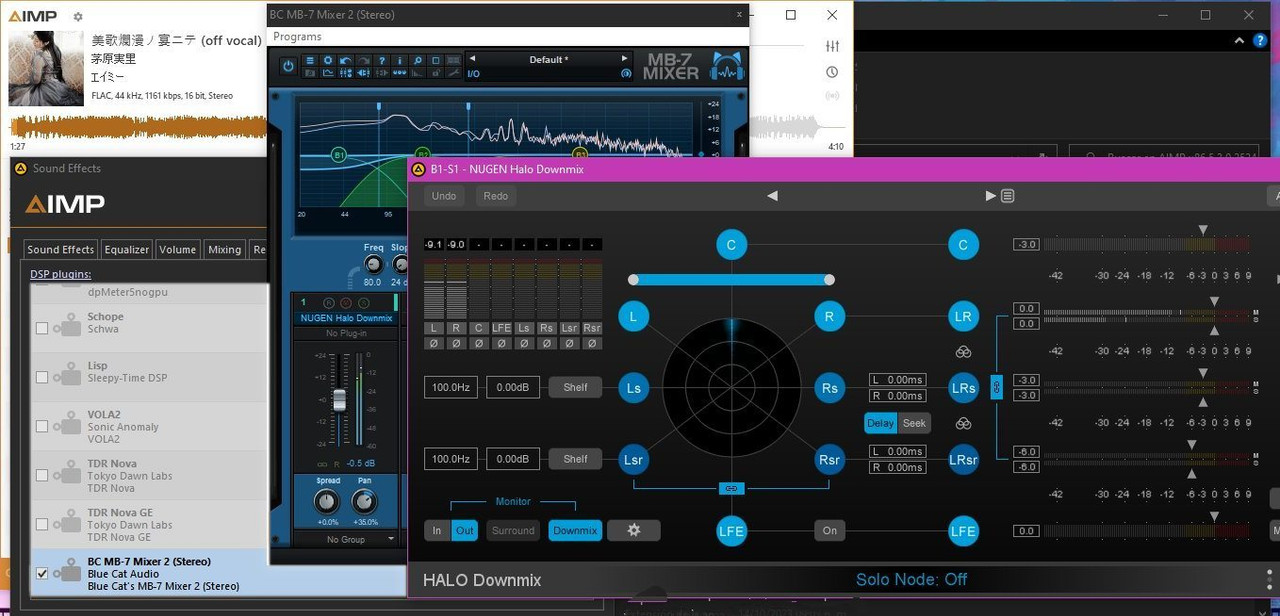
Task: Select the Rs input channel node
Action: [829, 388]
